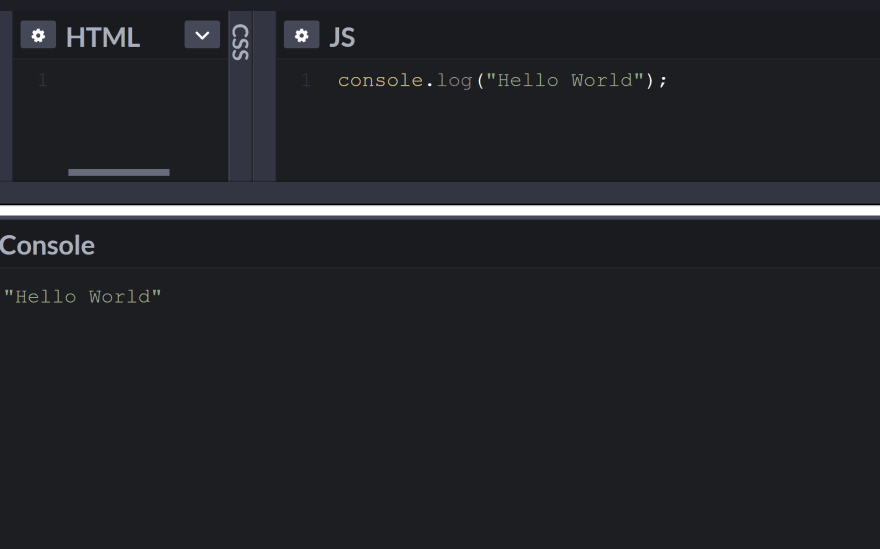This screenshot has width=880, height=549.
Task: Click the Console panel header
Action: [x=47, y=245]
